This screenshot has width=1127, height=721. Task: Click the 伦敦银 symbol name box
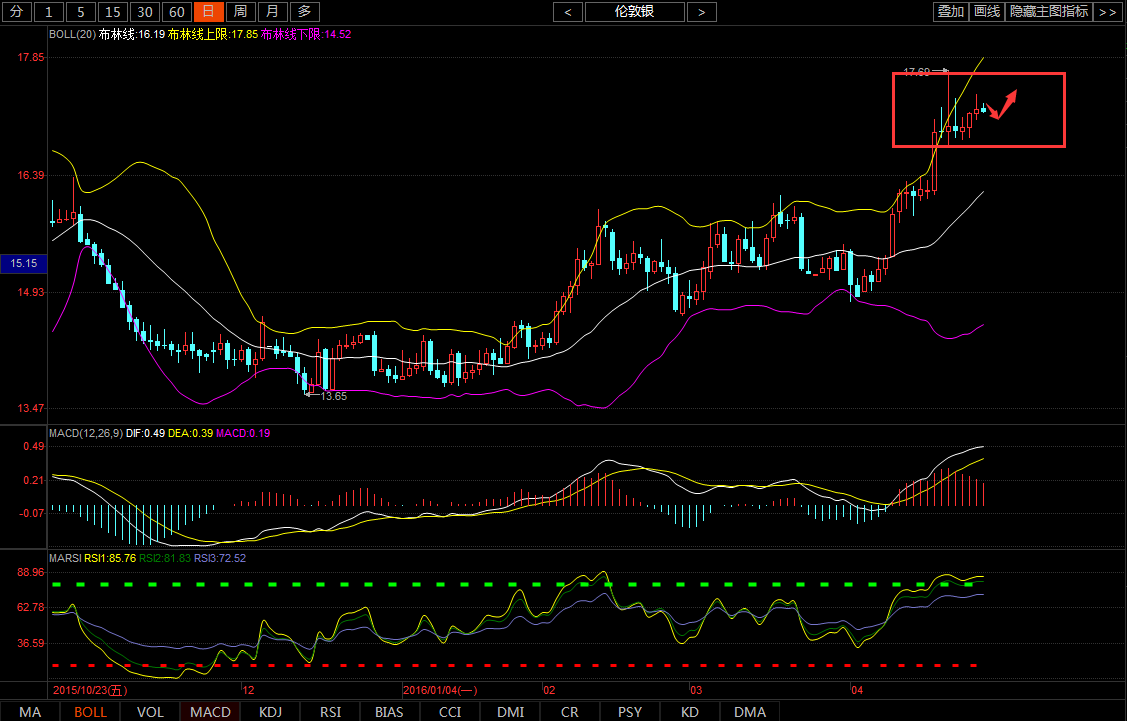click(635, 12)
